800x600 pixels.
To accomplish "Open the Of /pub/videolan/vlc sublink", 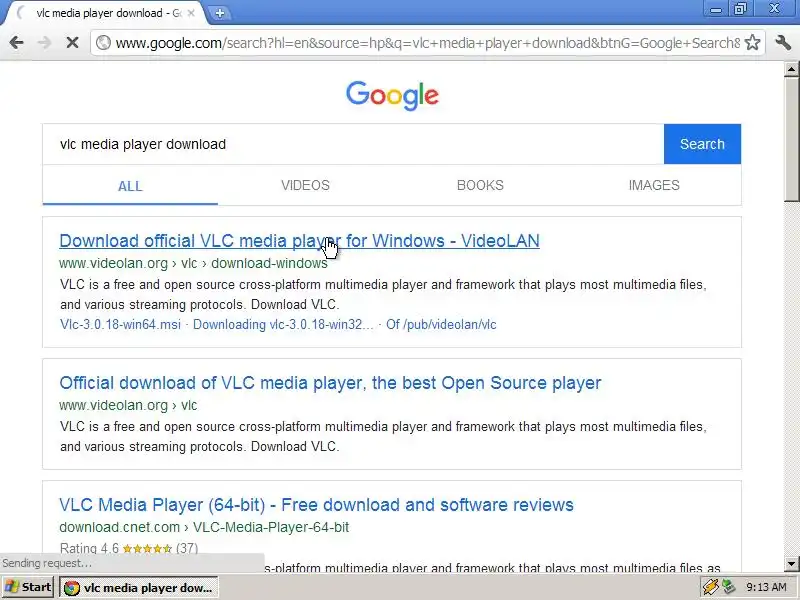I will [x=441, y=324].
